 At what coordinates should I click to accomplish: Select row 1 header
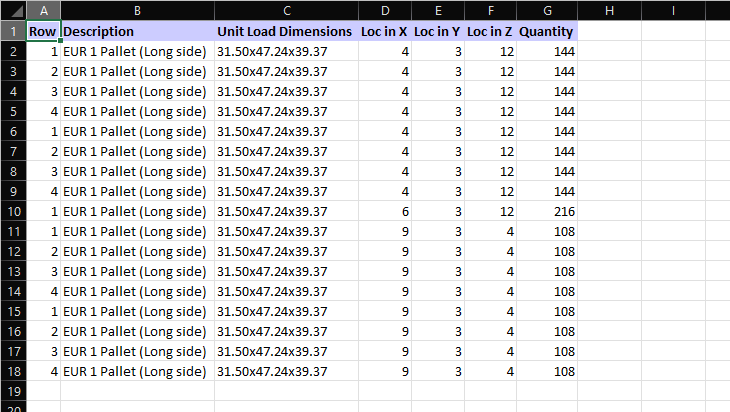point(14,31)
